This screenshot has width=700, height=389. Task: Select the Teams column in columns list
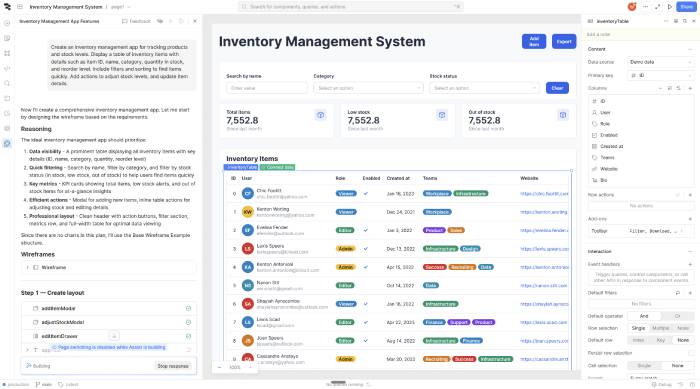[x=641, y=158]
